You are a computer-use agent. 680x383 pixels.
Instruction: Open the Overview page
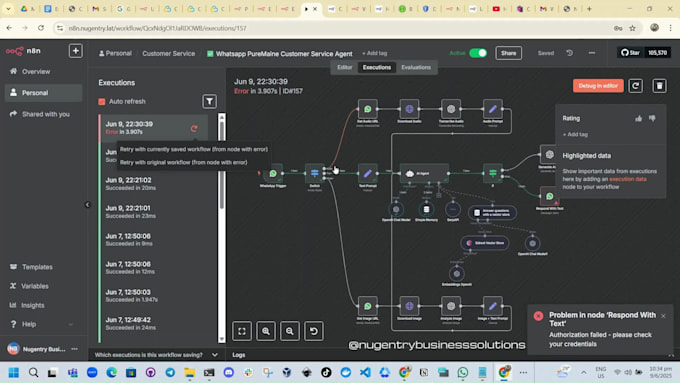tap(36, 72)
